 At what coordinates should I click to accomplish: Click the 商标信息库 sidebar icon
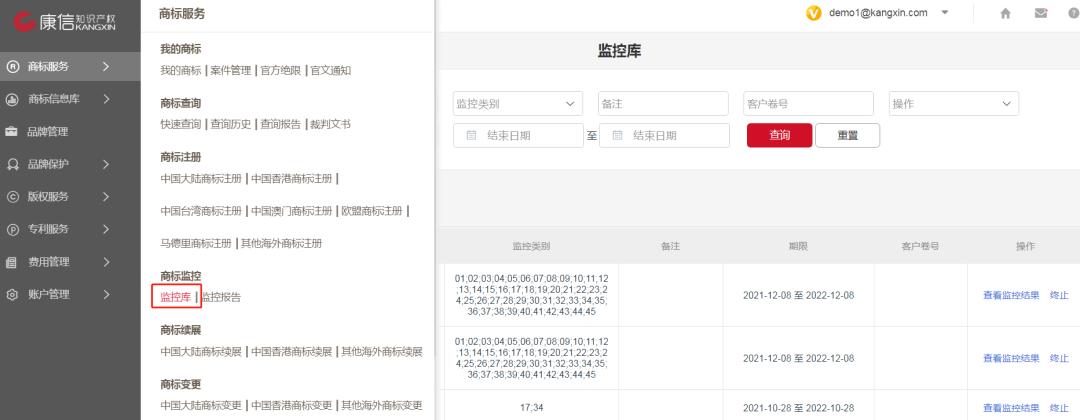click(12, 99)
